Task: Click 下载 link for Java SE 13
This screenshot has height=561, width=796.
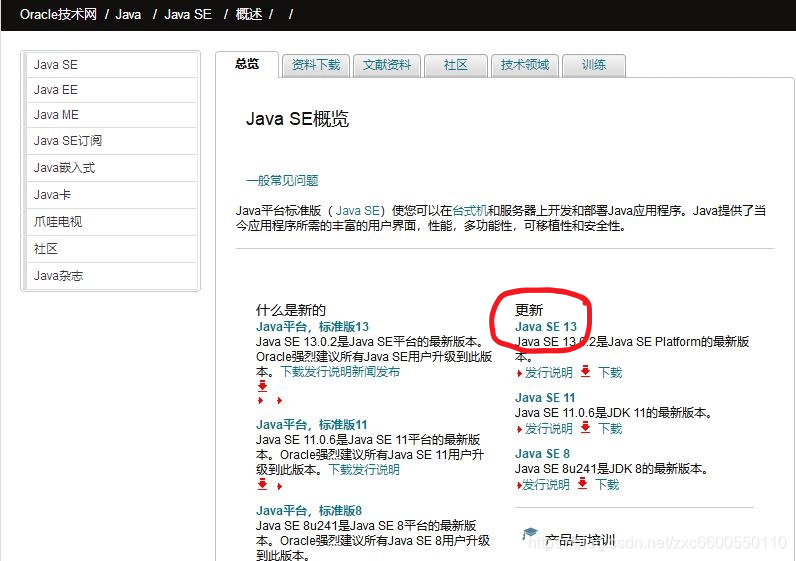Action: click(x=610, y=373)
